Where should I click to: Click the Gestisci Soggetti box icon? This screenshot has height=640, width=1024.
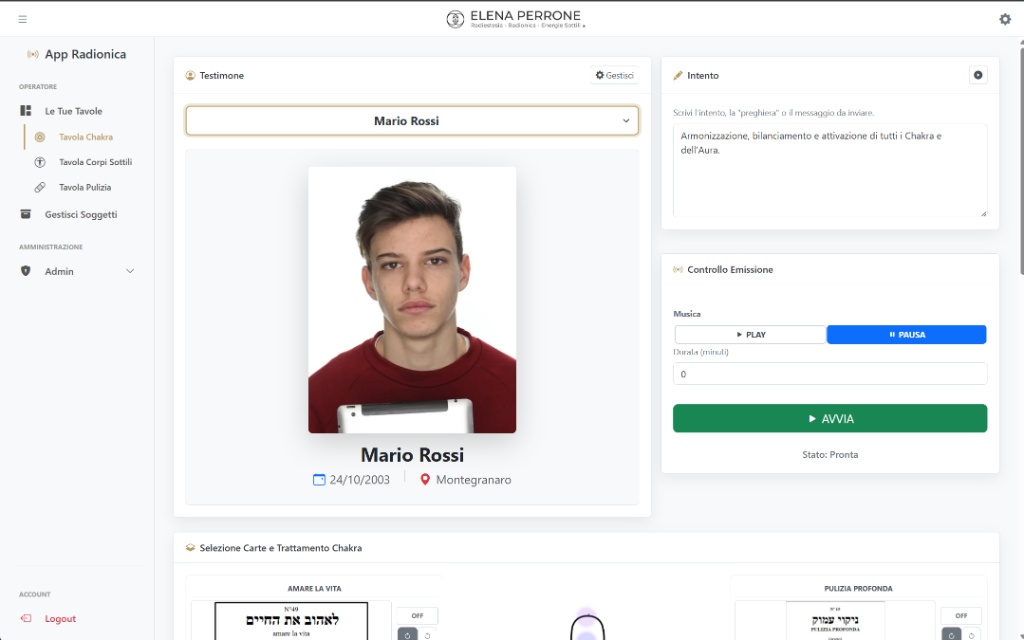click(x=26, y=214)
